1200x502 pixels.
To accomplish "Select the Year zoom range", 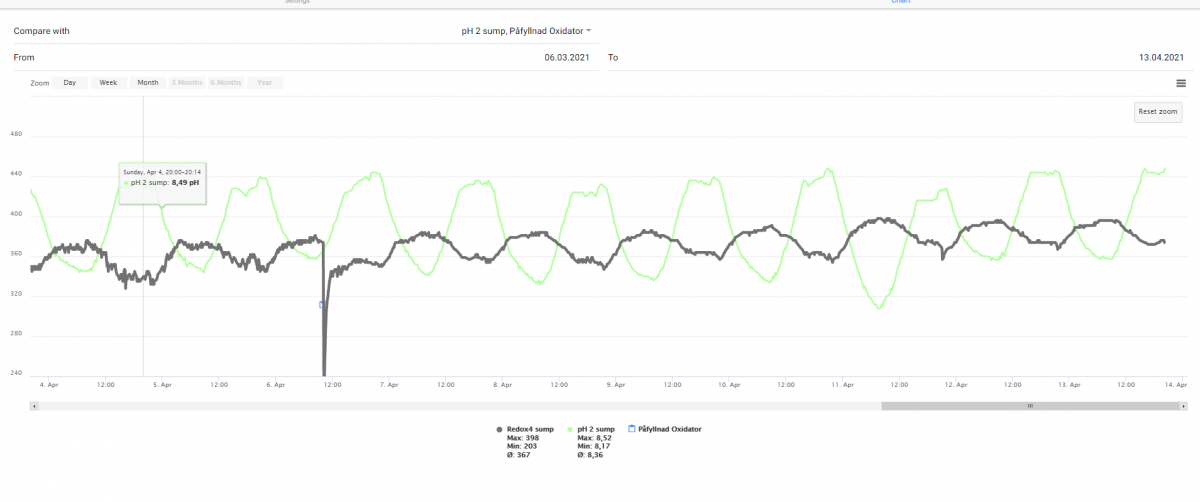I will pyautogui.click(x=264, y=83).
